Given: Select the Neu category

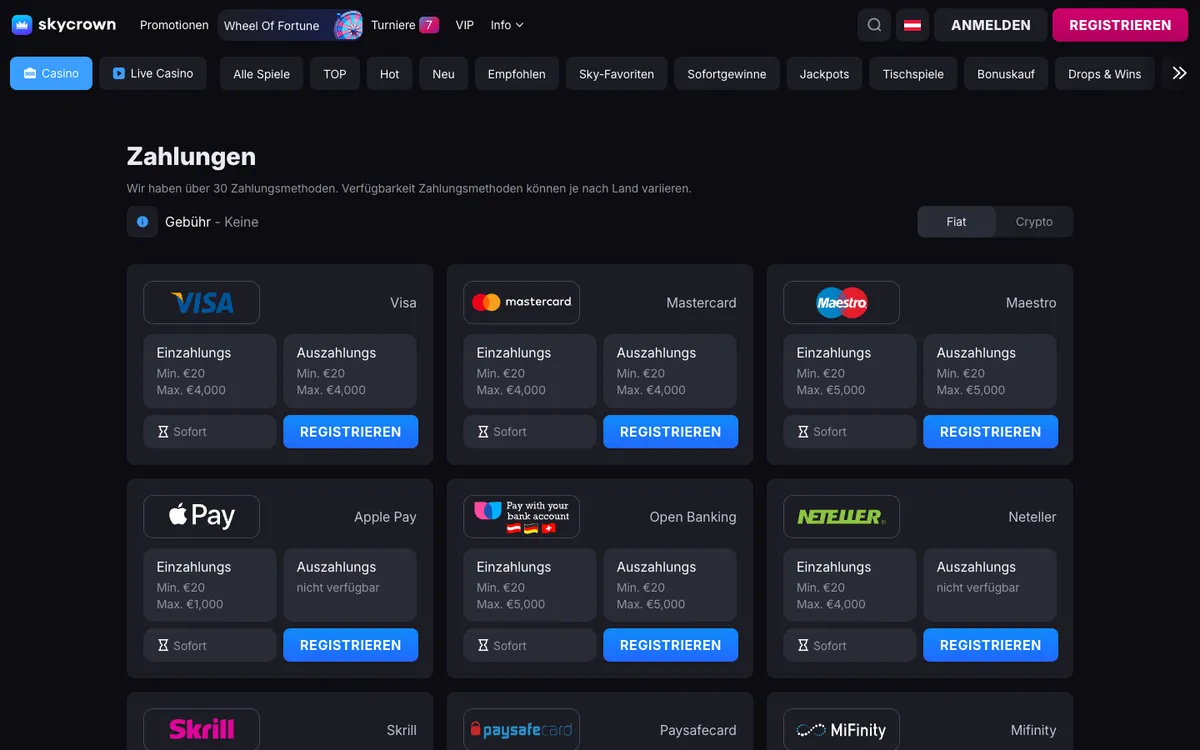Looking at the screenshot, I should (444, 74).
